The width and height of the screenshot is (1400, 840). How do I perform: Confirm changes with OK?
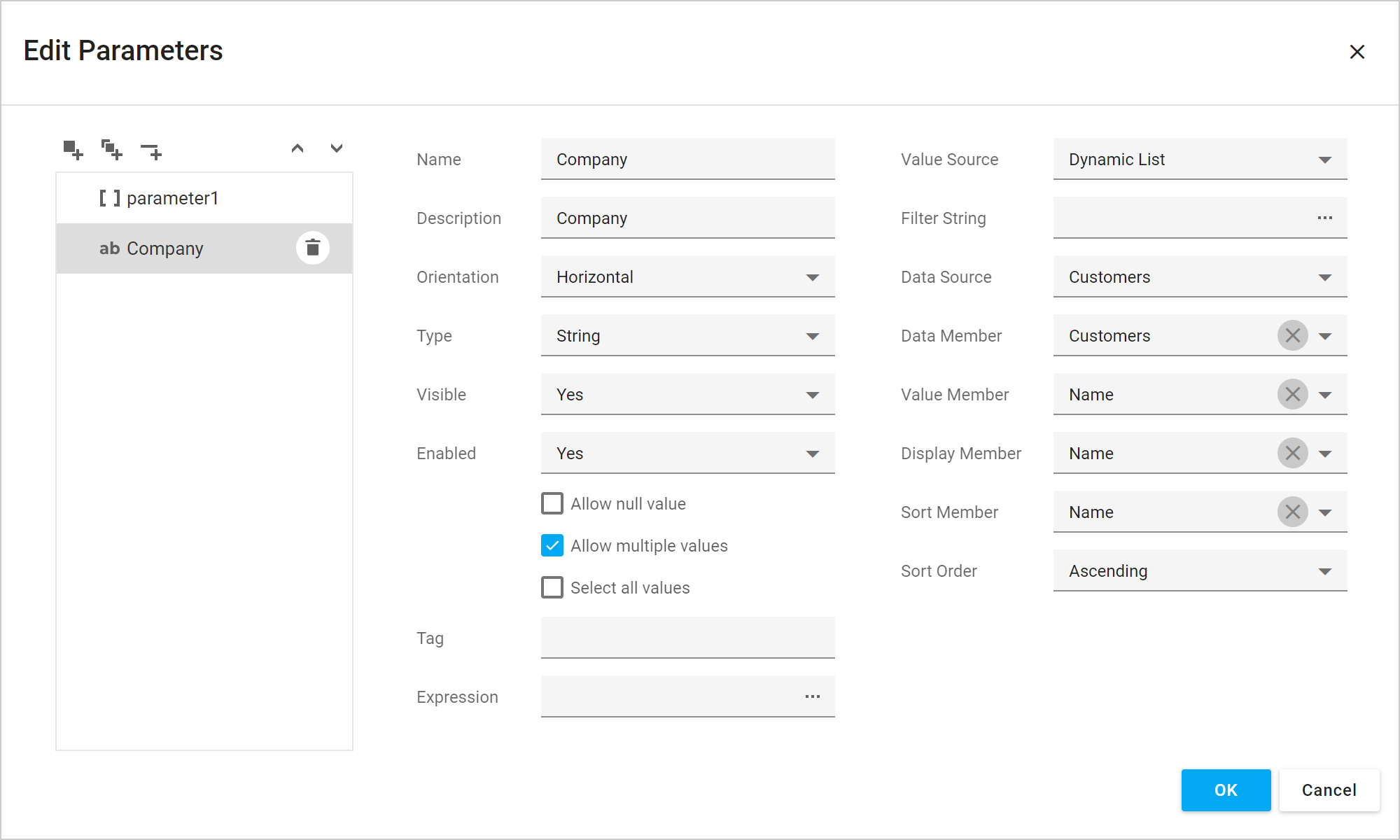point(1226,790)
